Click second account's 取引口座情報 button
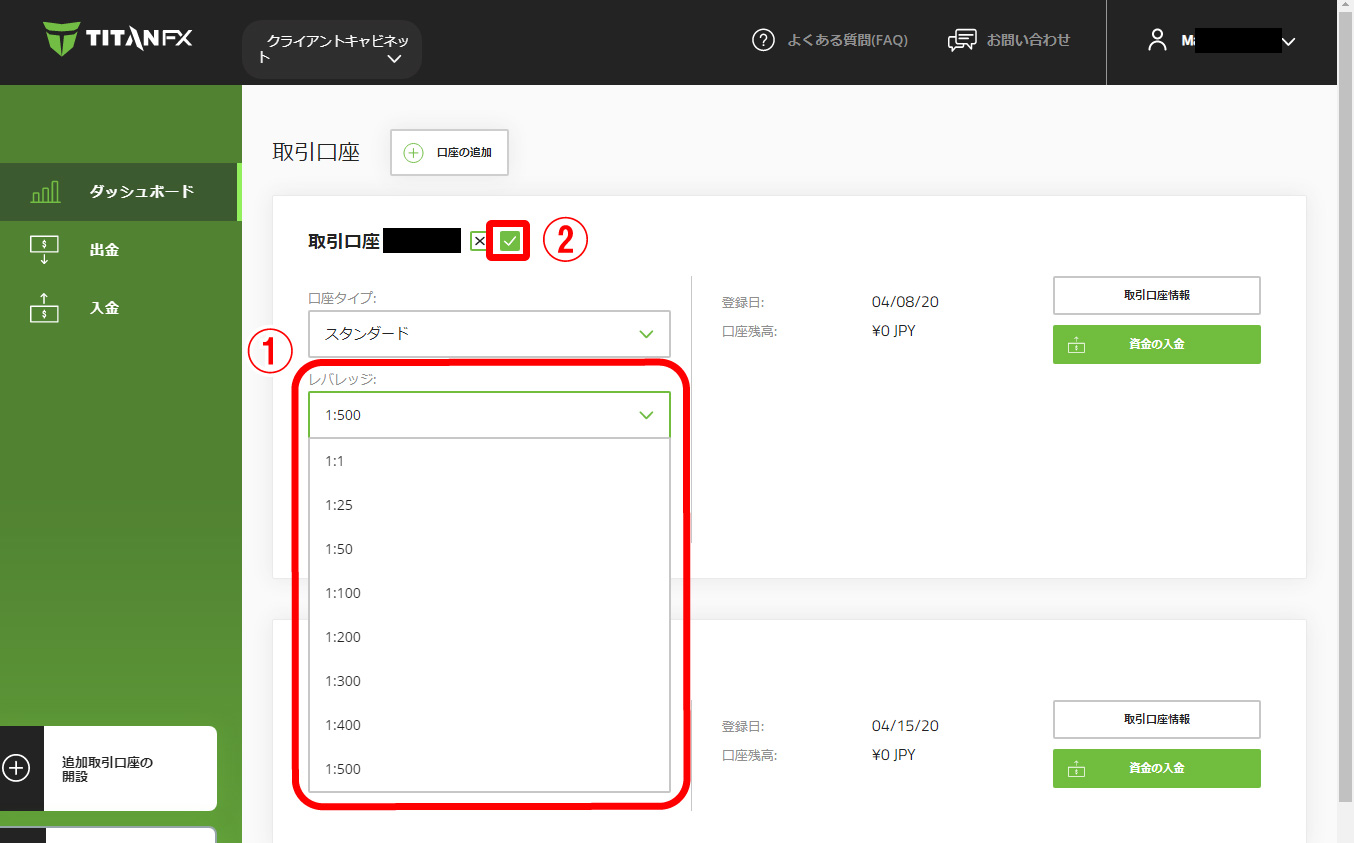 pos(1156,720)
